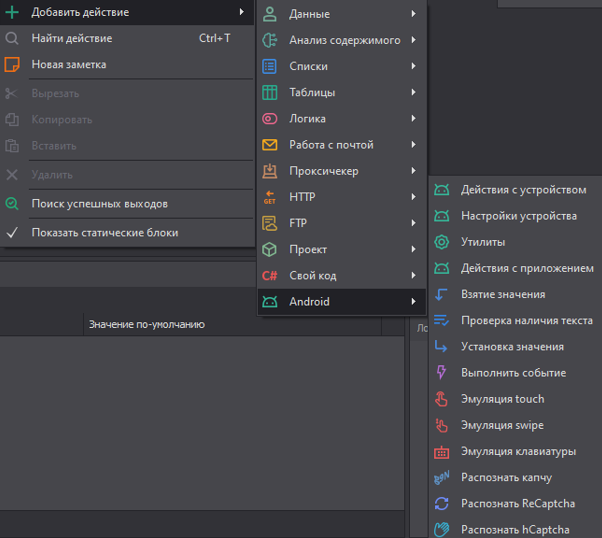Click the download tray icon for Проксичекер
The image size is (602, 538).
coord(270,171)
